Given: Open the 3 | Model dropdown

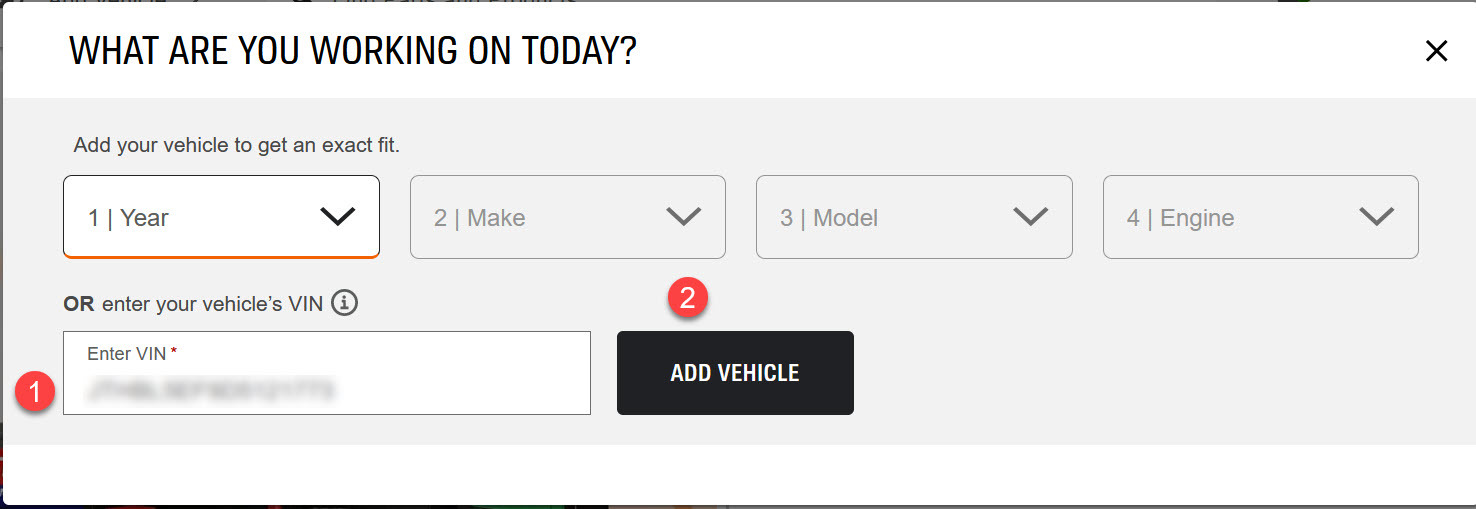Looking at the screenshot, I should pyautogui.click(x=914, y=217).
